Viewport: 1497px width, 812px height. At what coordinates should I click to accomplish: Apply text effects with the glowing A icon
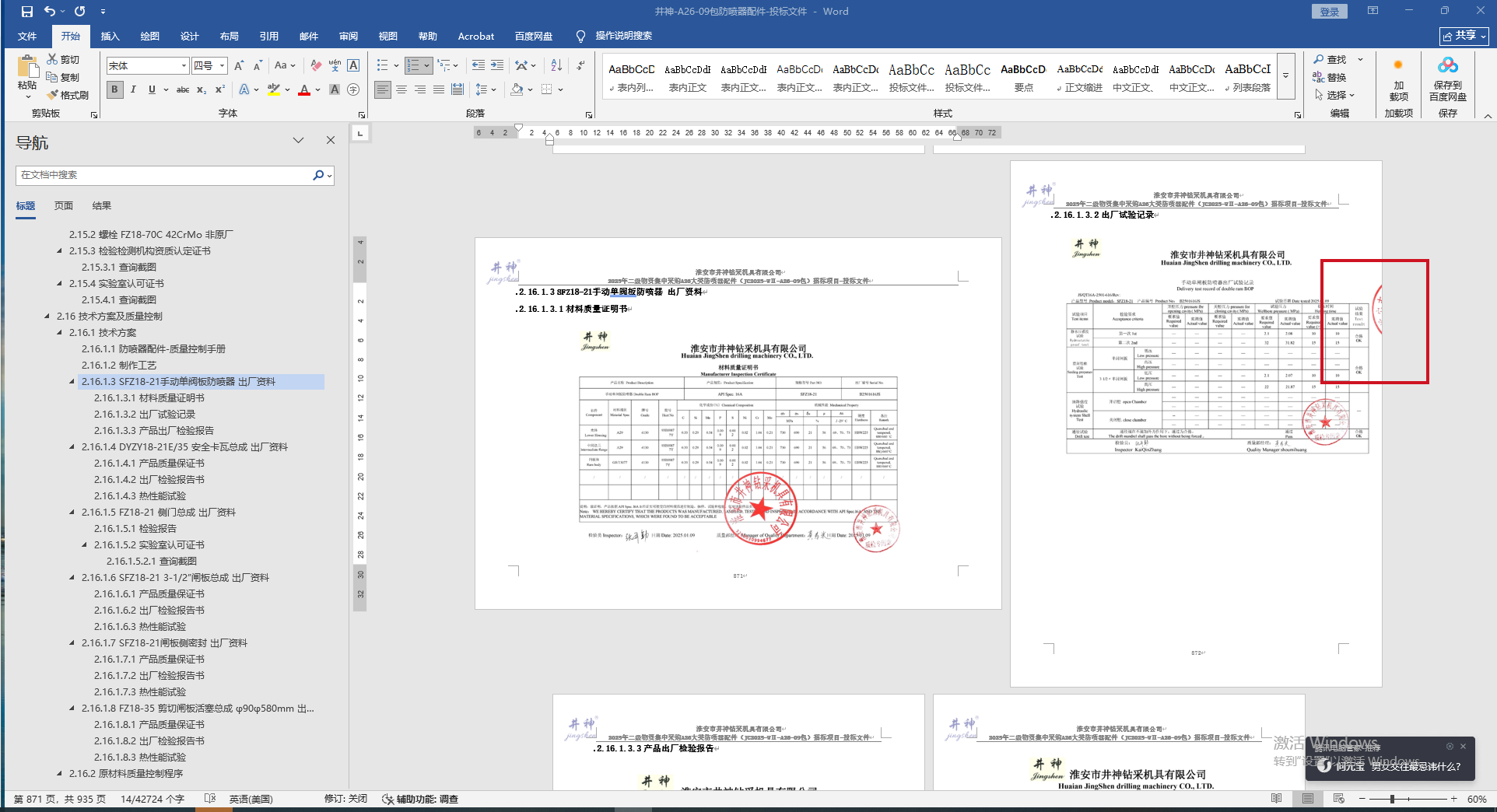tap(244, 89)
